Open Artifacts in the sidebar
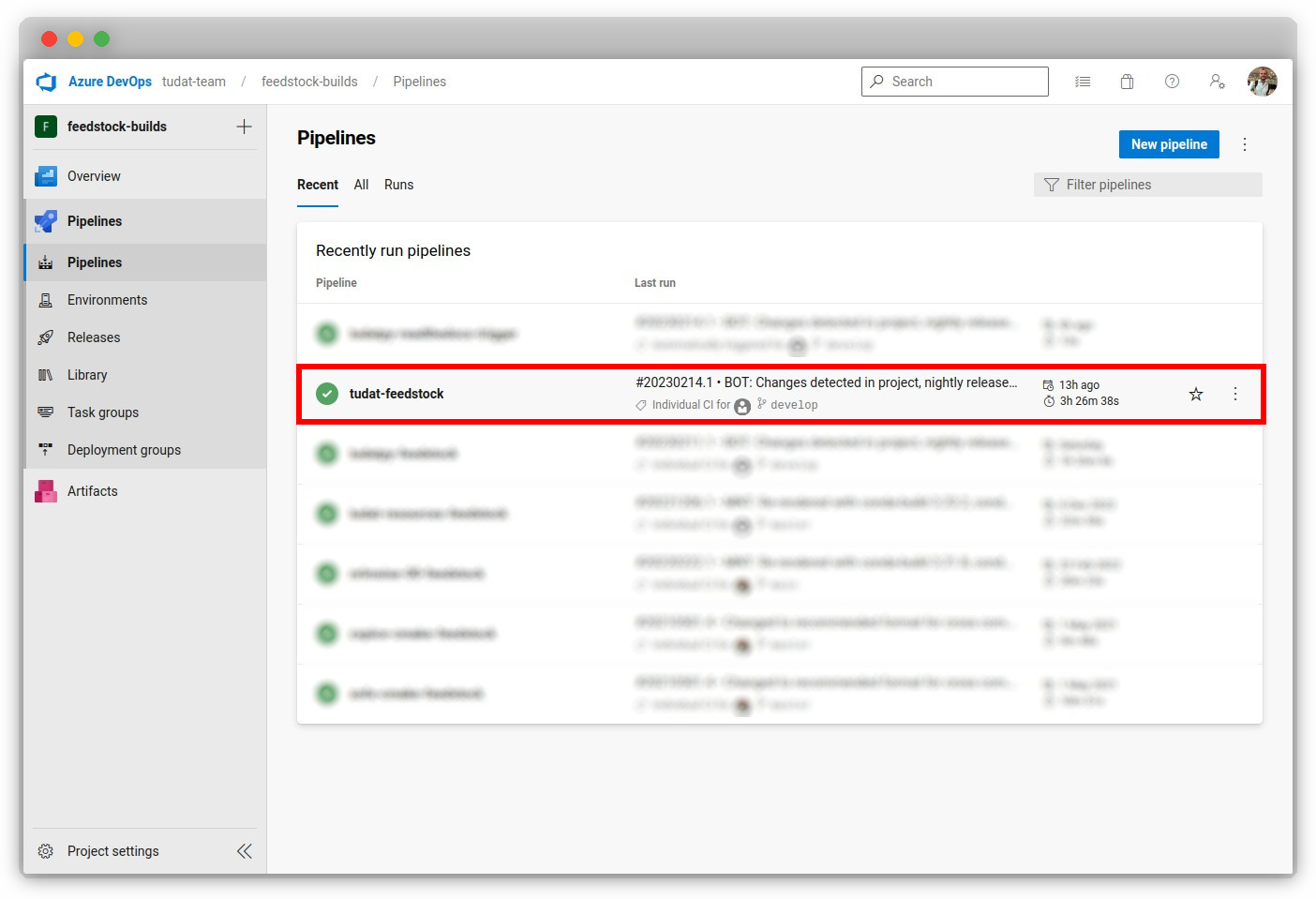Image resolution: width=1316 pixels, height=899 pixels. coord(145,491)
